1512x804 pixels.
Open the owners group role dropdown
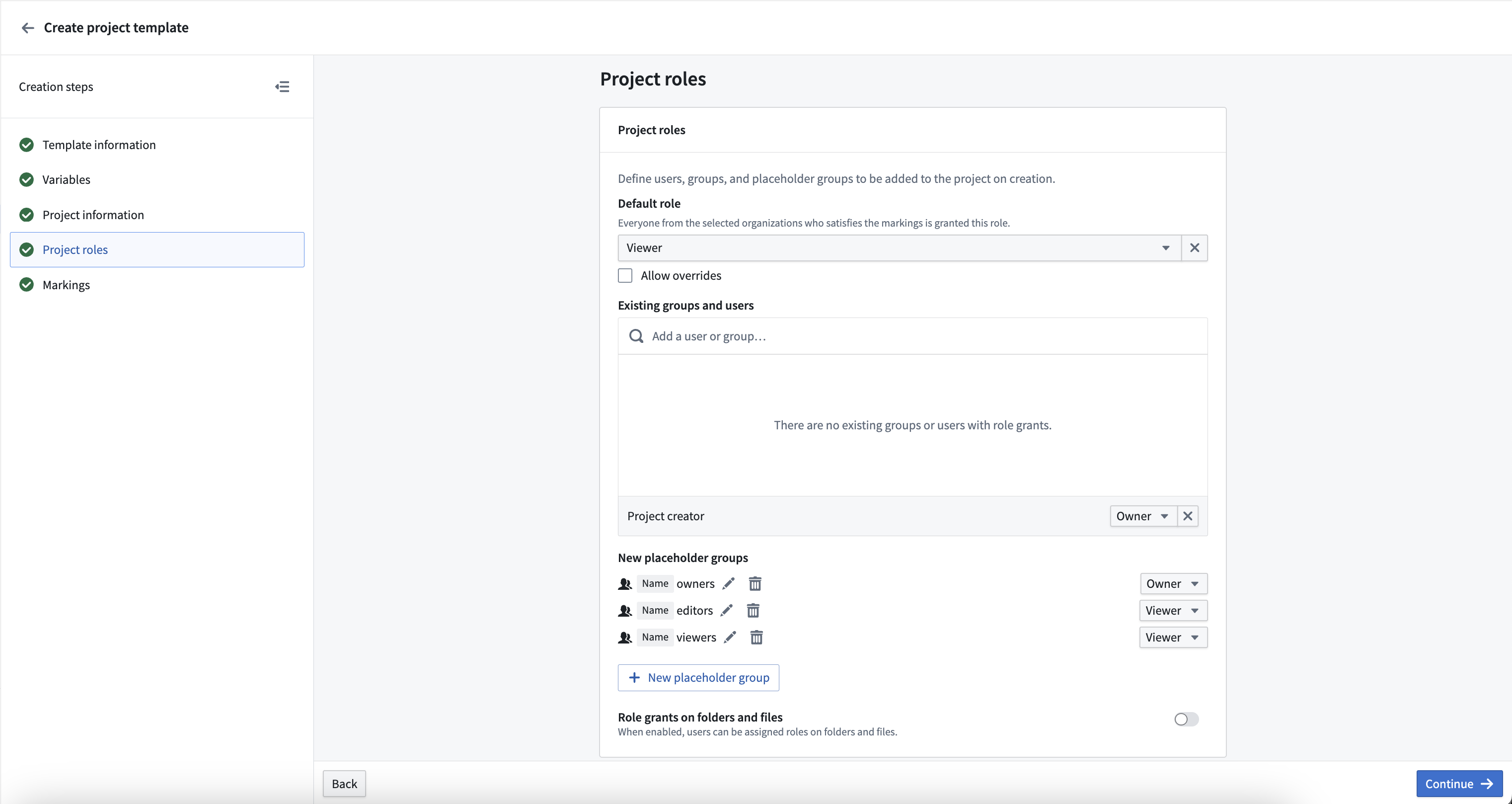pyautogui.click(x=1173, y=584)
